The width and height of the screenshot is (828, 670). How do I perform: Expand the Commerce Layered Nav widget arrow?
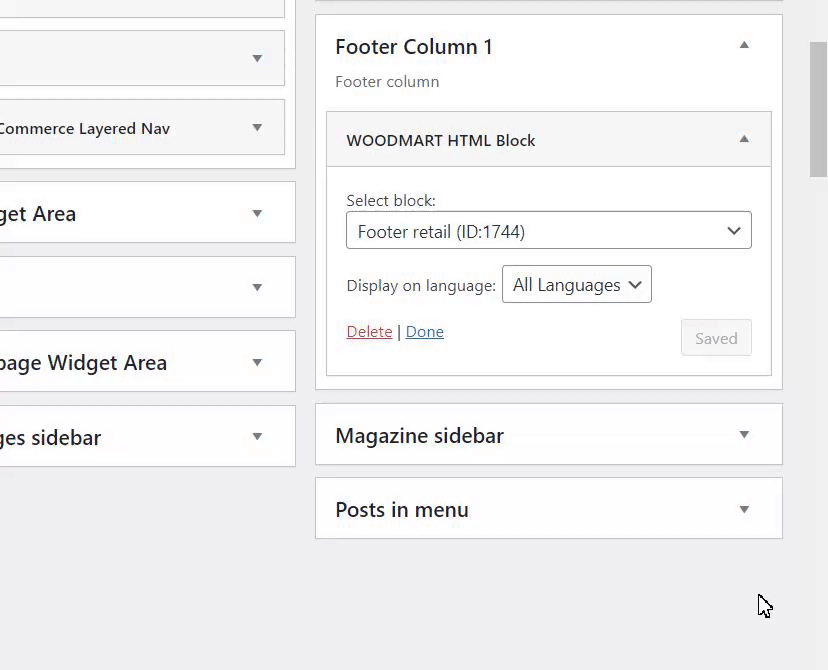coord(257,128)
